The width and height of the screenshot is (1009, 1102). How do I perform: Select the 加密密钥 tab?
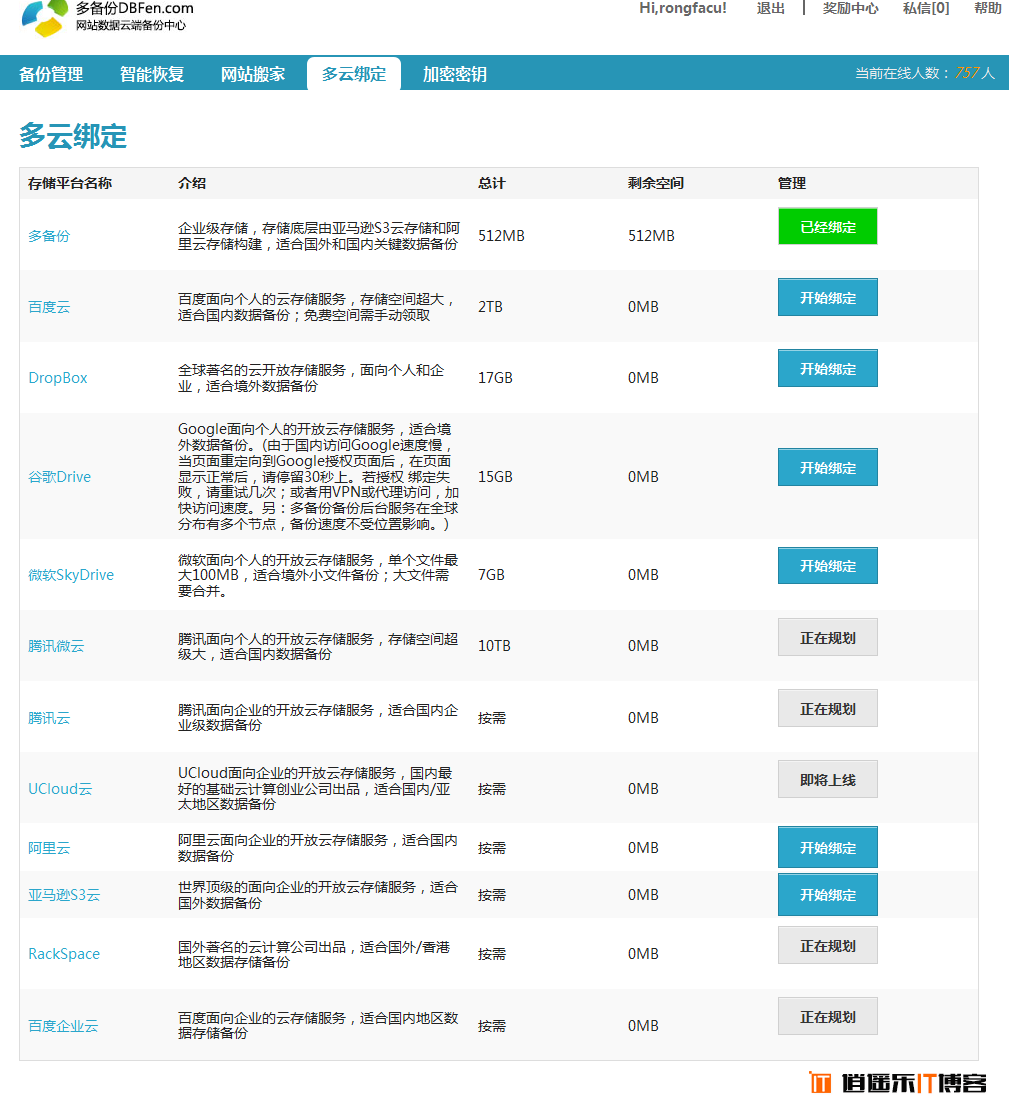click(x=454, y=74)
